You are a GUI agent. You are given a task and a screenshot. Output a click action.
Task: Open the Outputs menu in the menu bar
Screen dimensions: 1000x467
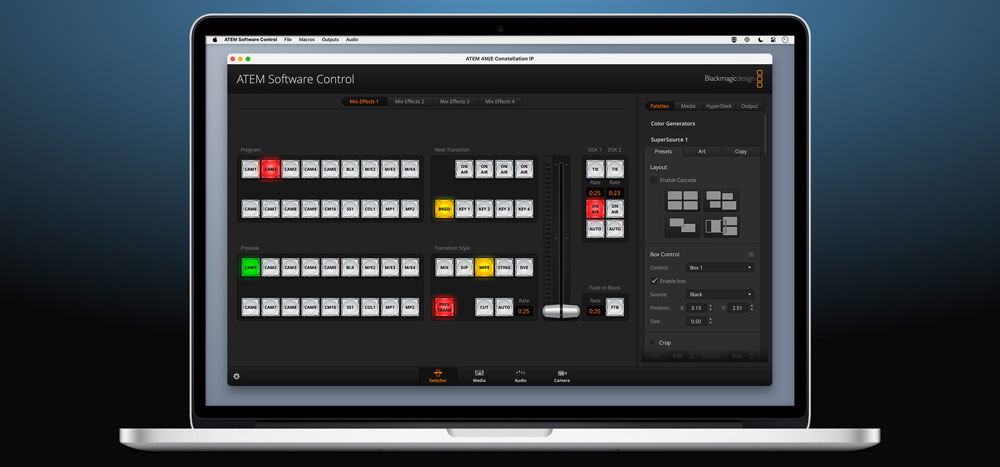pos(330,40)
